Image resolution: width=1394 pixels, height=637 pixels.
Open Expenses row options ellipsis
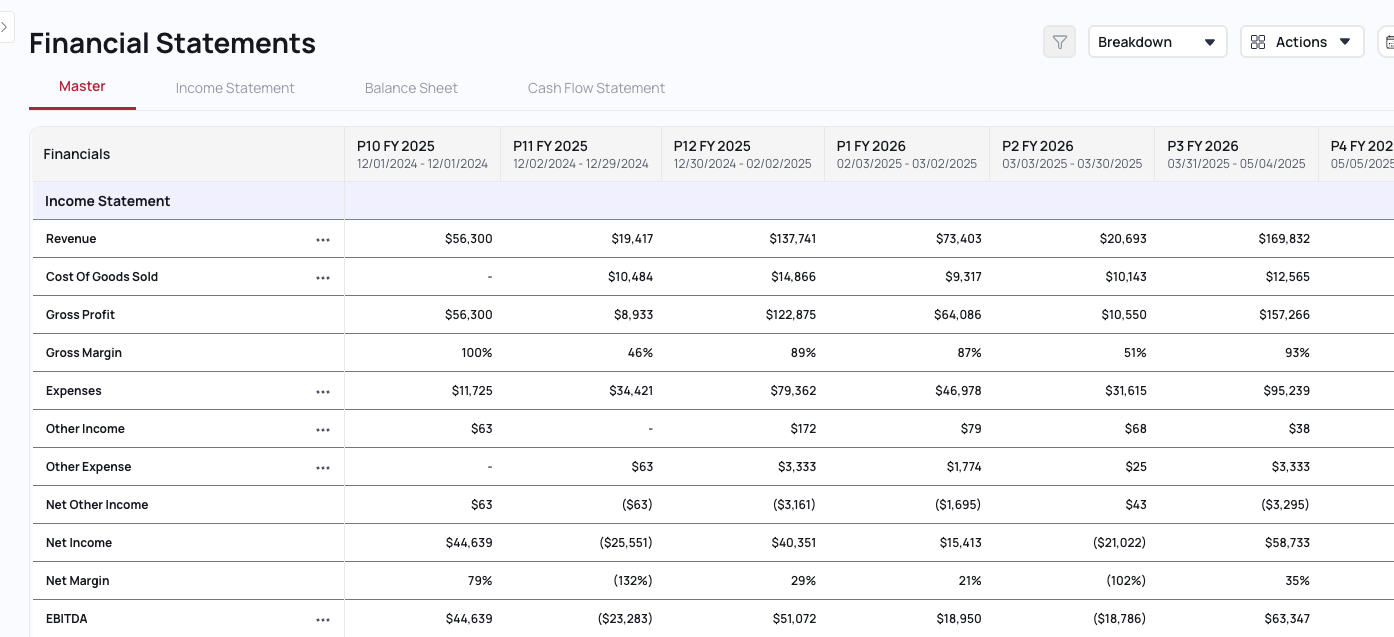click(323, 391)
